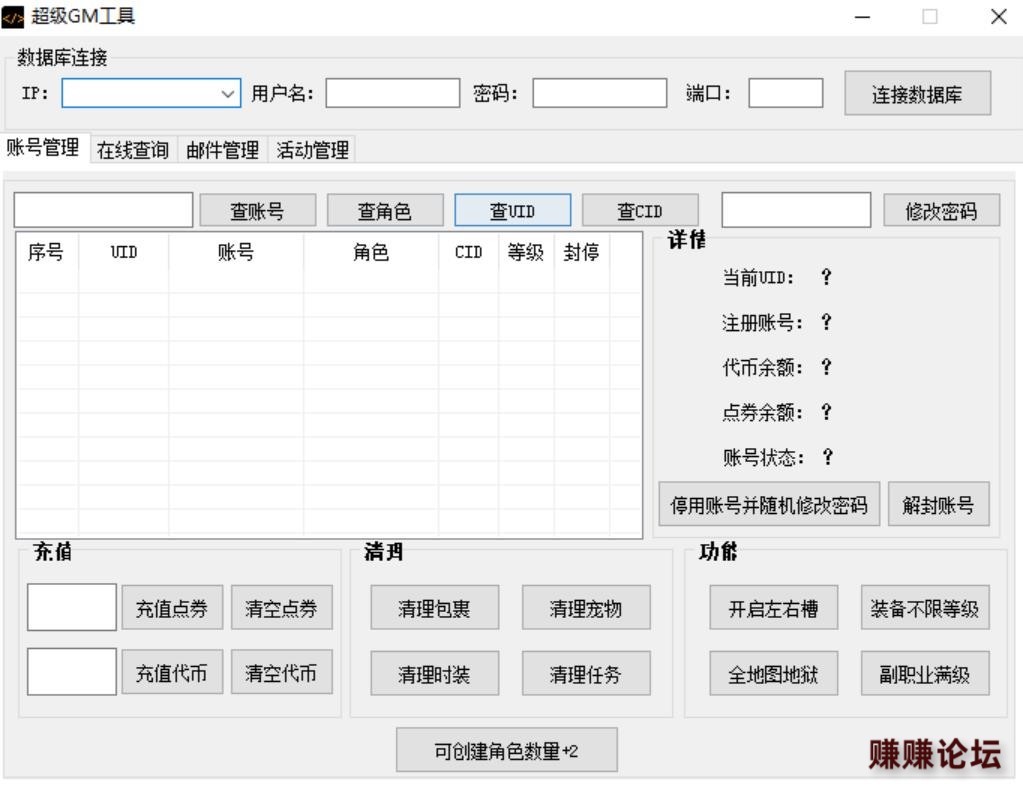This screenshot has width=1023, height=795.
Task: Click the 清空代币 button
Action: [281, 673]
